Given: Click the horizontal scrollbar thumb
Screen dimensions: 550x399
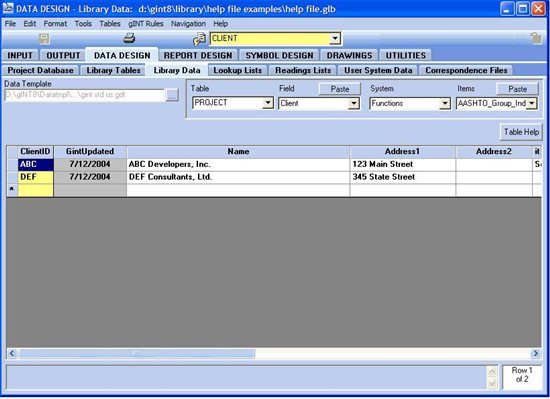Looking at the screenshot, I should [136, 353].
